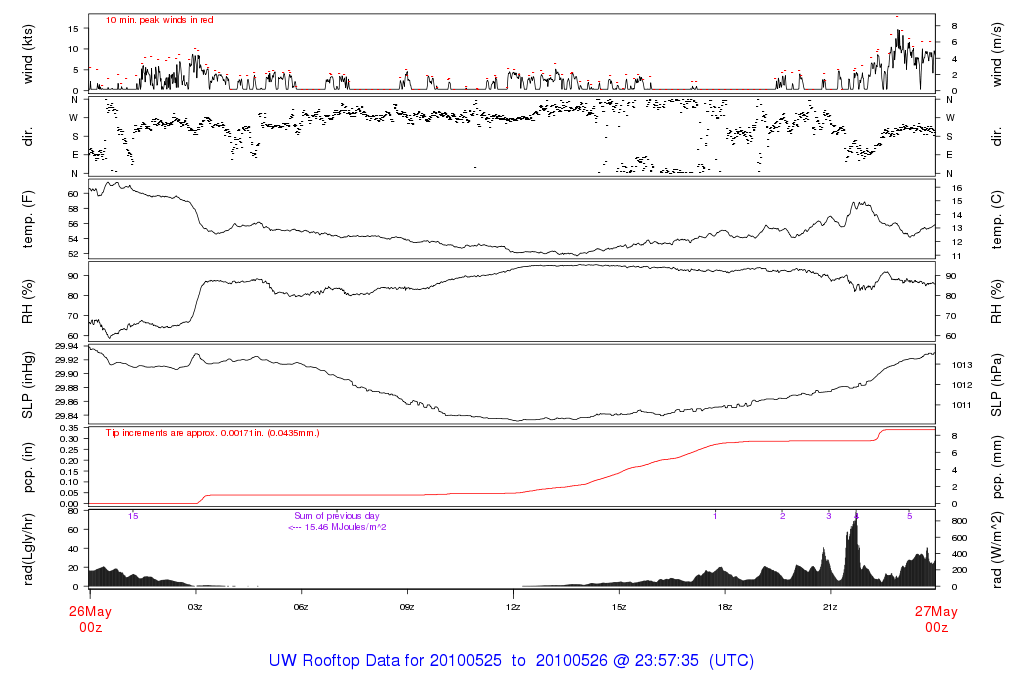Click the 'wind (m/s)' right axis label
Viewport: 1024px width, 700px height.
996,54
